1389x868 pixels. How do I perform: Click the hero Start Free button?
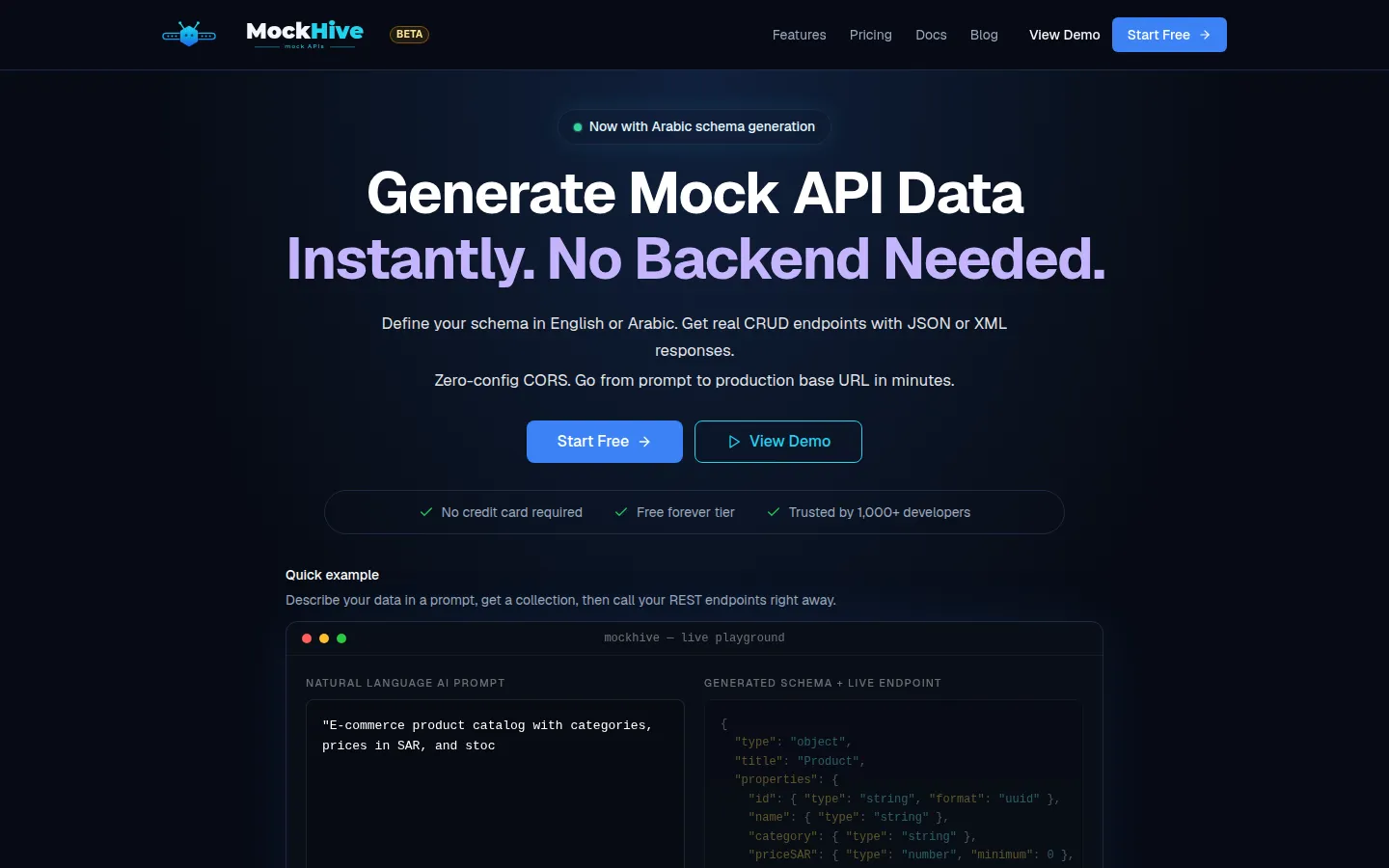tap(605, 442)
